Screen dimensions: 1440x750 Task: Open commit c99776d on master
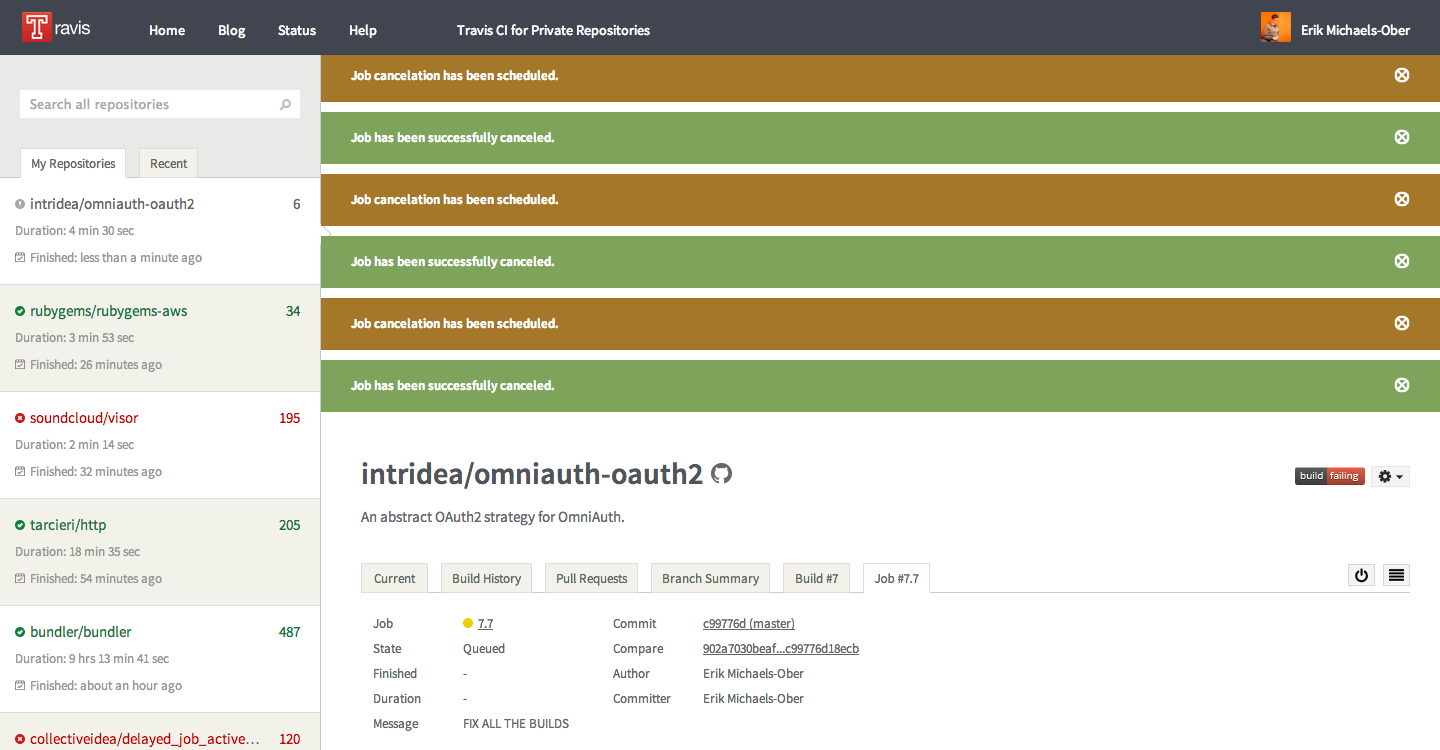[x=748, y=623]
